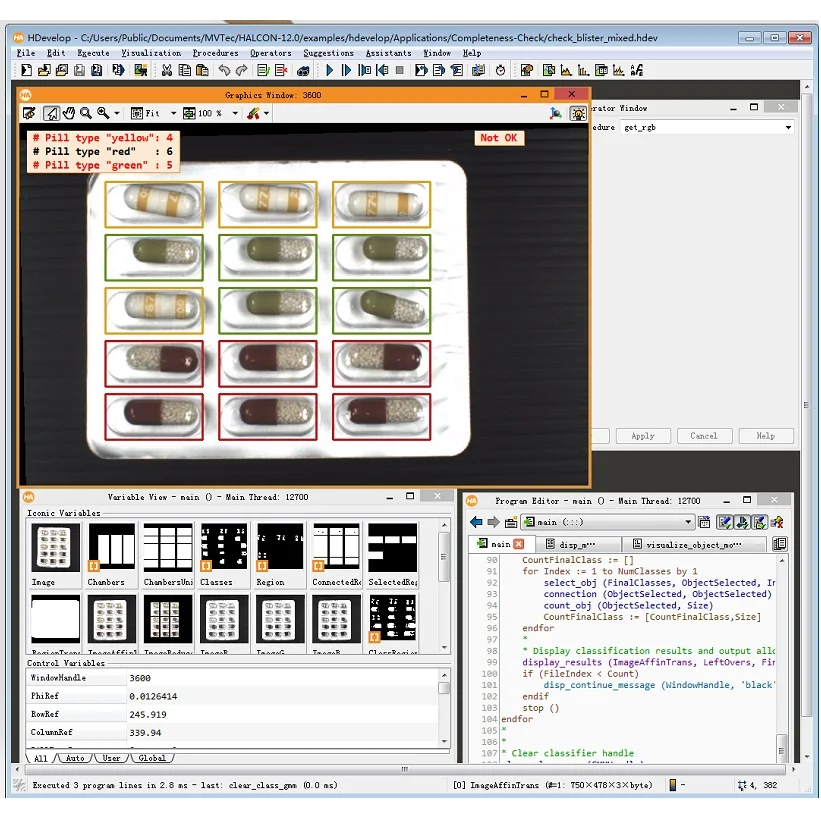Viewport: 821px width, 823px height.
Task: Click the Apply button in Operator Window
Action: 643,436
